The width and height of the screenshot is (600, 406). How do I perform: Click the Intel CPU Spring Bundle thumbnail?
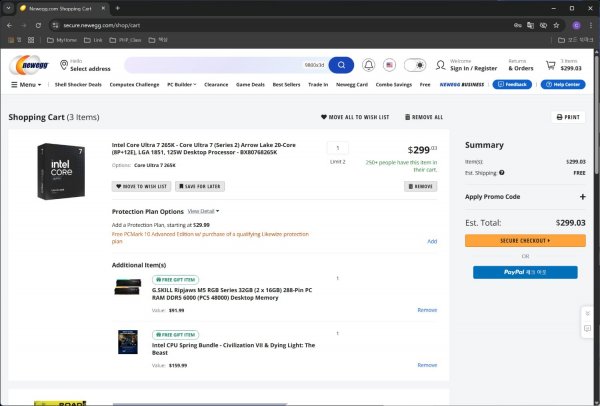(x=128, y=342)
